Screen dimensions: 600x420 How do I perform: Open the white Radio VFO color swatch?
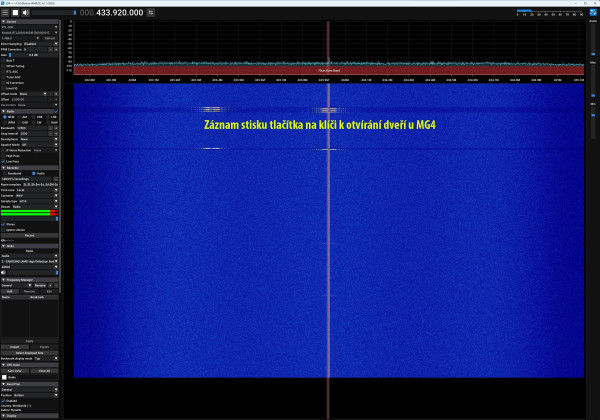tap(4, 377)
